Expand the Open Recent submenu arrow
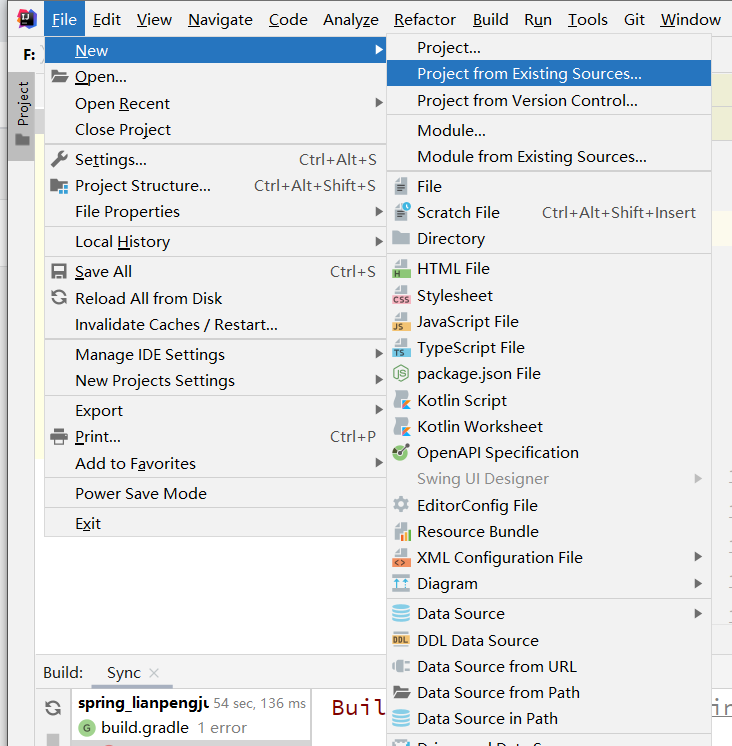 pyautogui.click(x=379, y=103)
